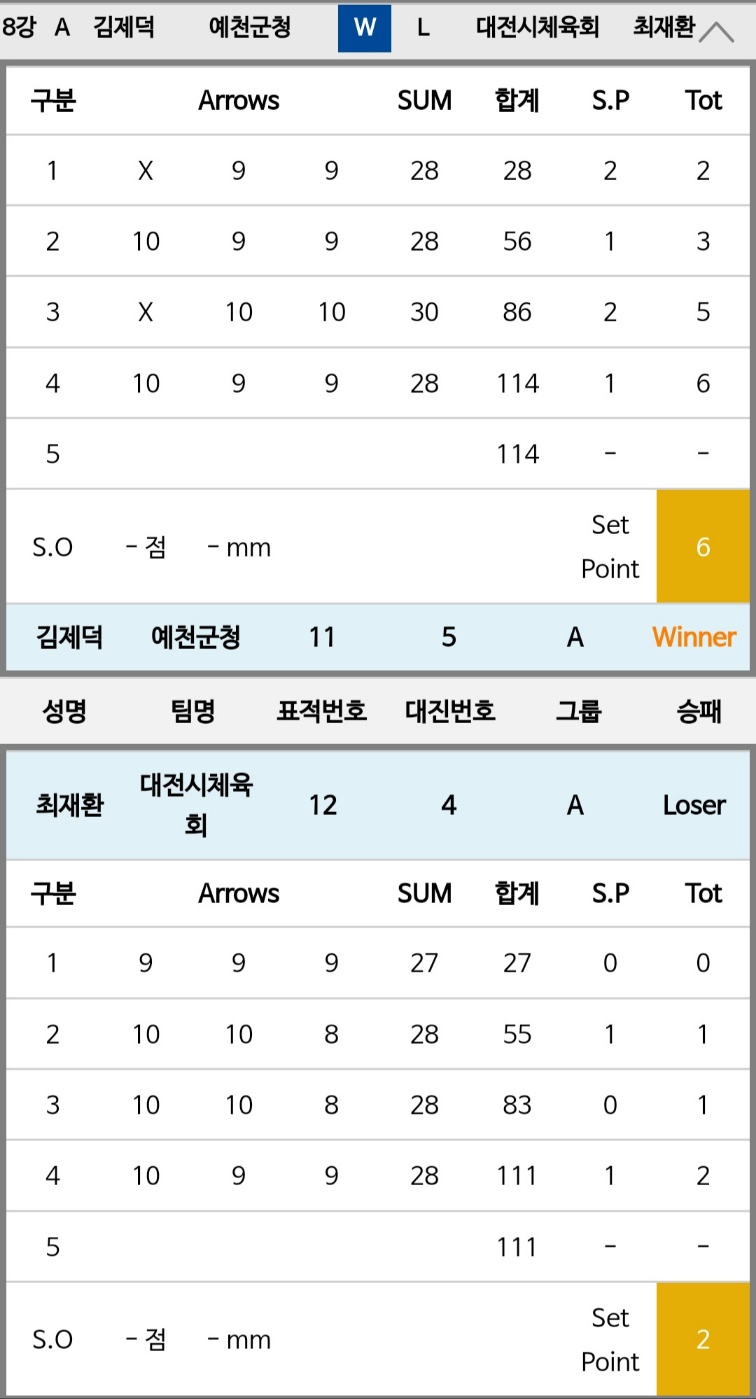Click the Loser label
Image resolution: width=756 pixels, height=1399 pixels.
pyautogui.click(x=694, y=805)
